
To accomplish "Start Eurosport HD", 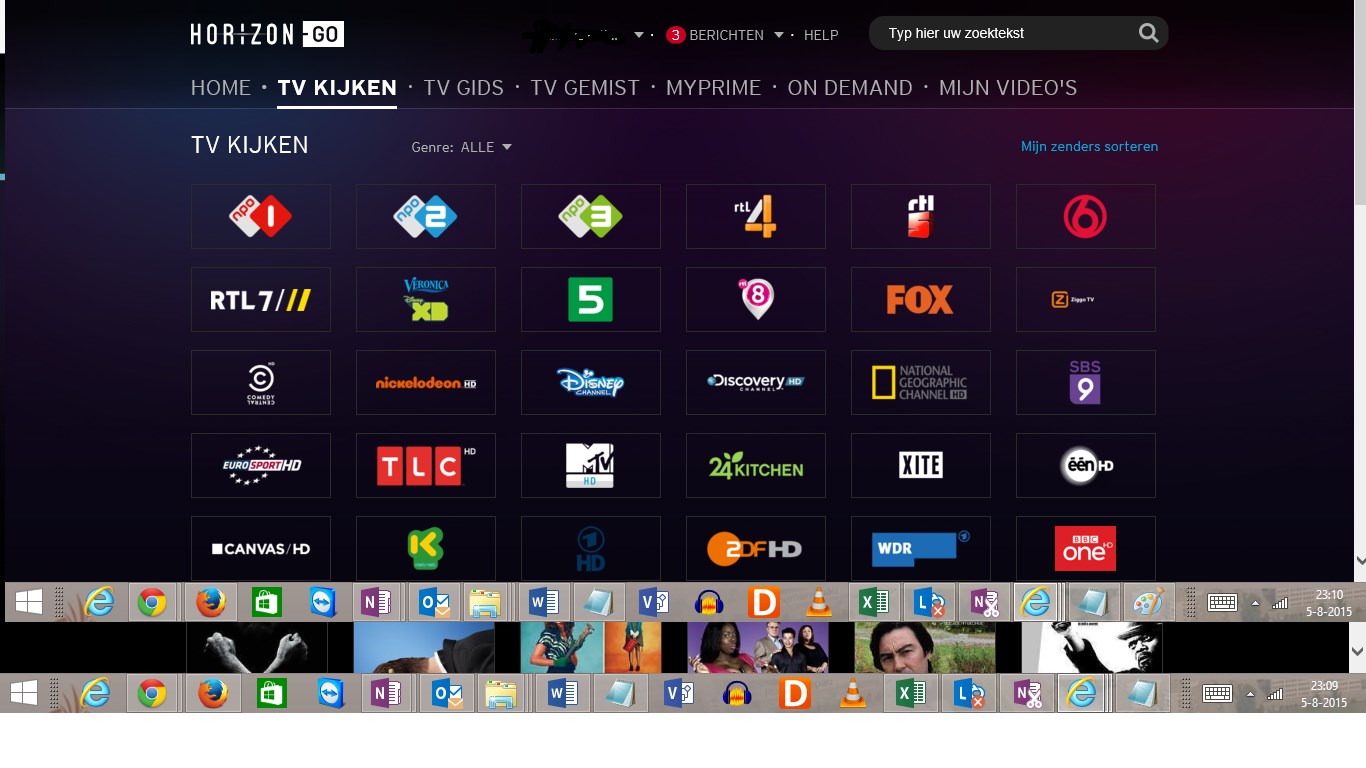I will coord(260,465).
